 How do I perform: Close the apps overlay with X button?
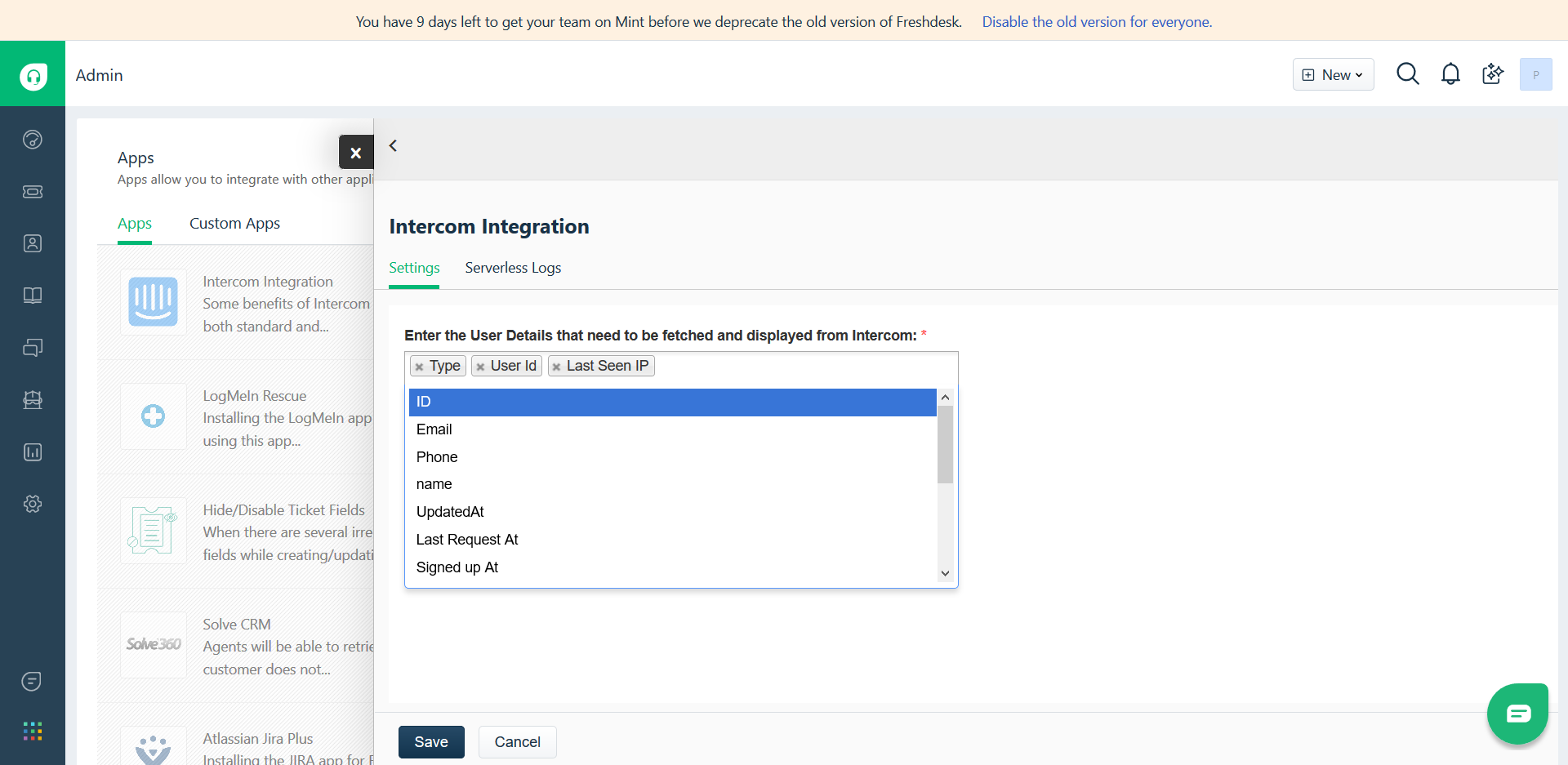[356, 153]
